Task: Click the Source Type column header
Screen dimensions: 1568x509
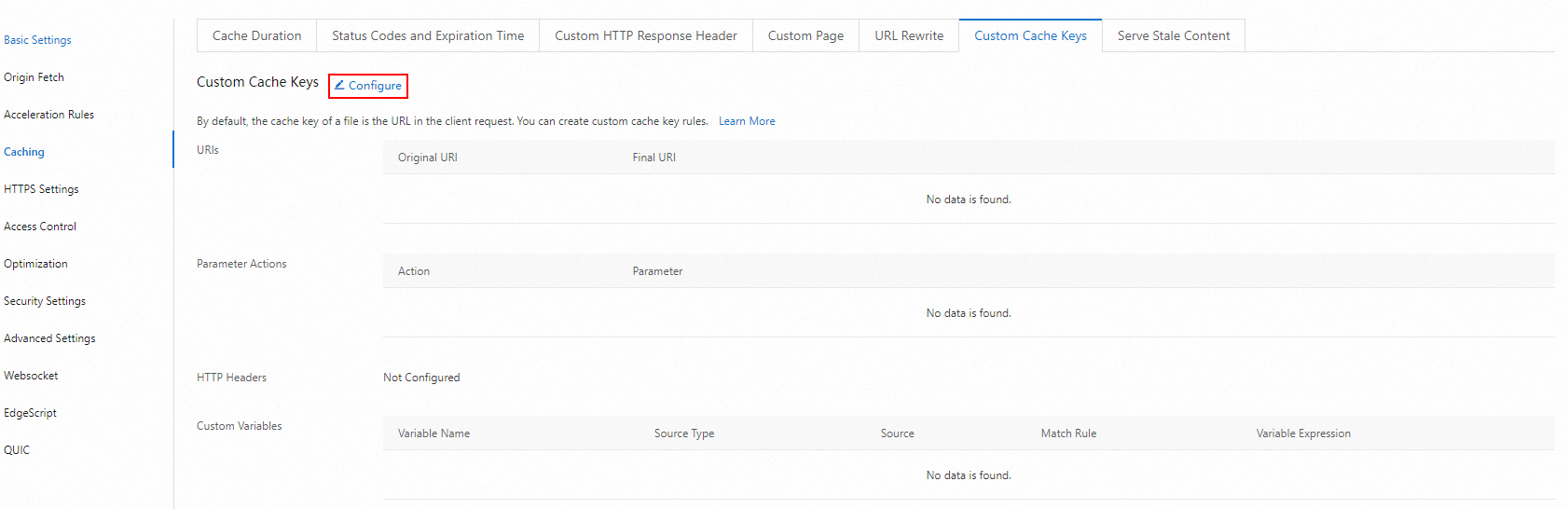Action: (684, 433)
